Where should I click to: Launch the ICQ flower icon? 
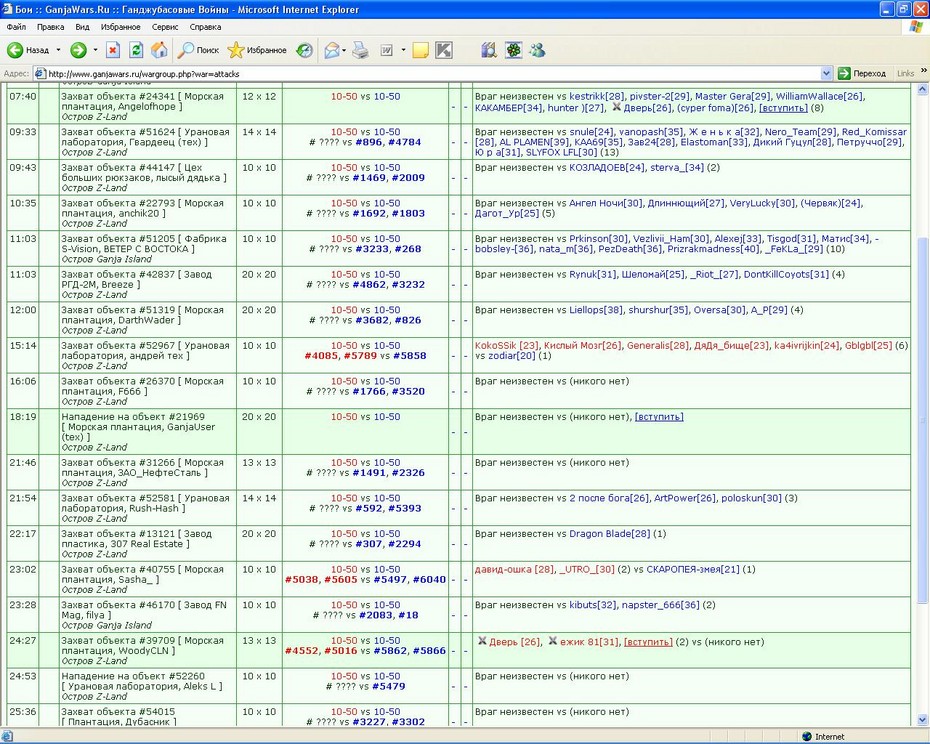pyautogui.click(x=513, y=50)
